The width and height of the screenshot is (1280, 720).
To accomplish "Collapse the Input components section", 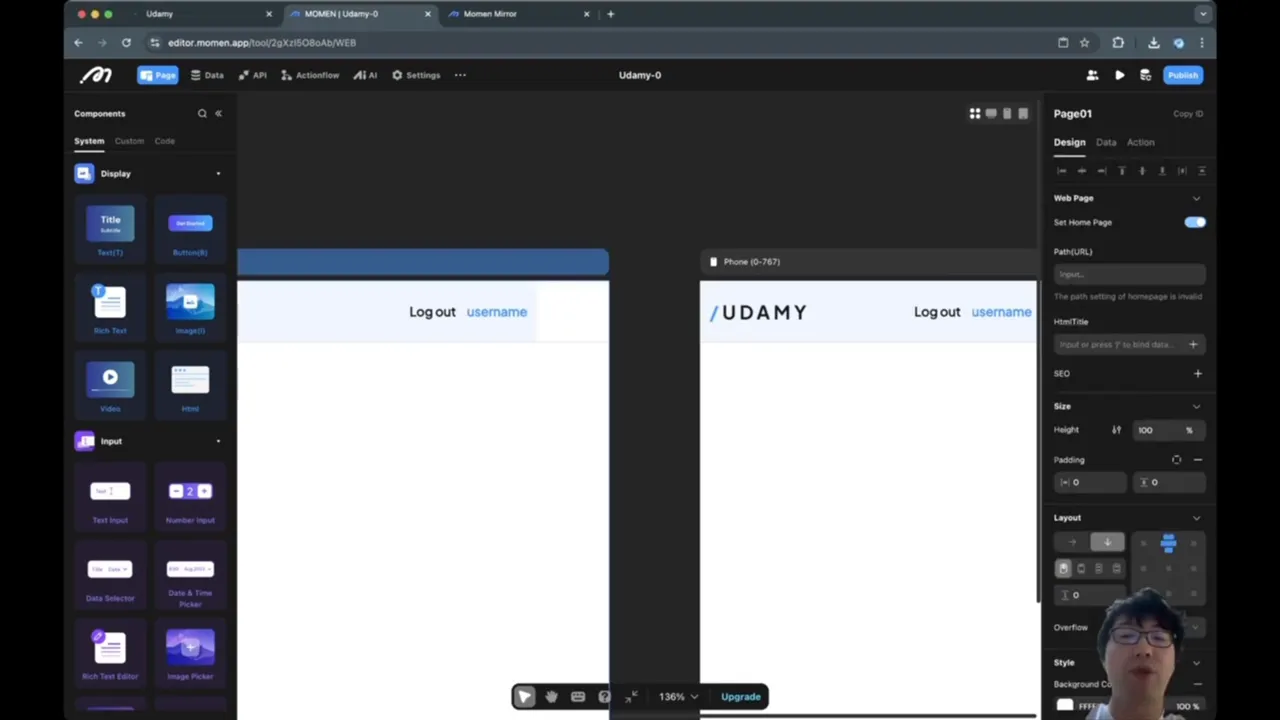I will (x=218, y=441).
